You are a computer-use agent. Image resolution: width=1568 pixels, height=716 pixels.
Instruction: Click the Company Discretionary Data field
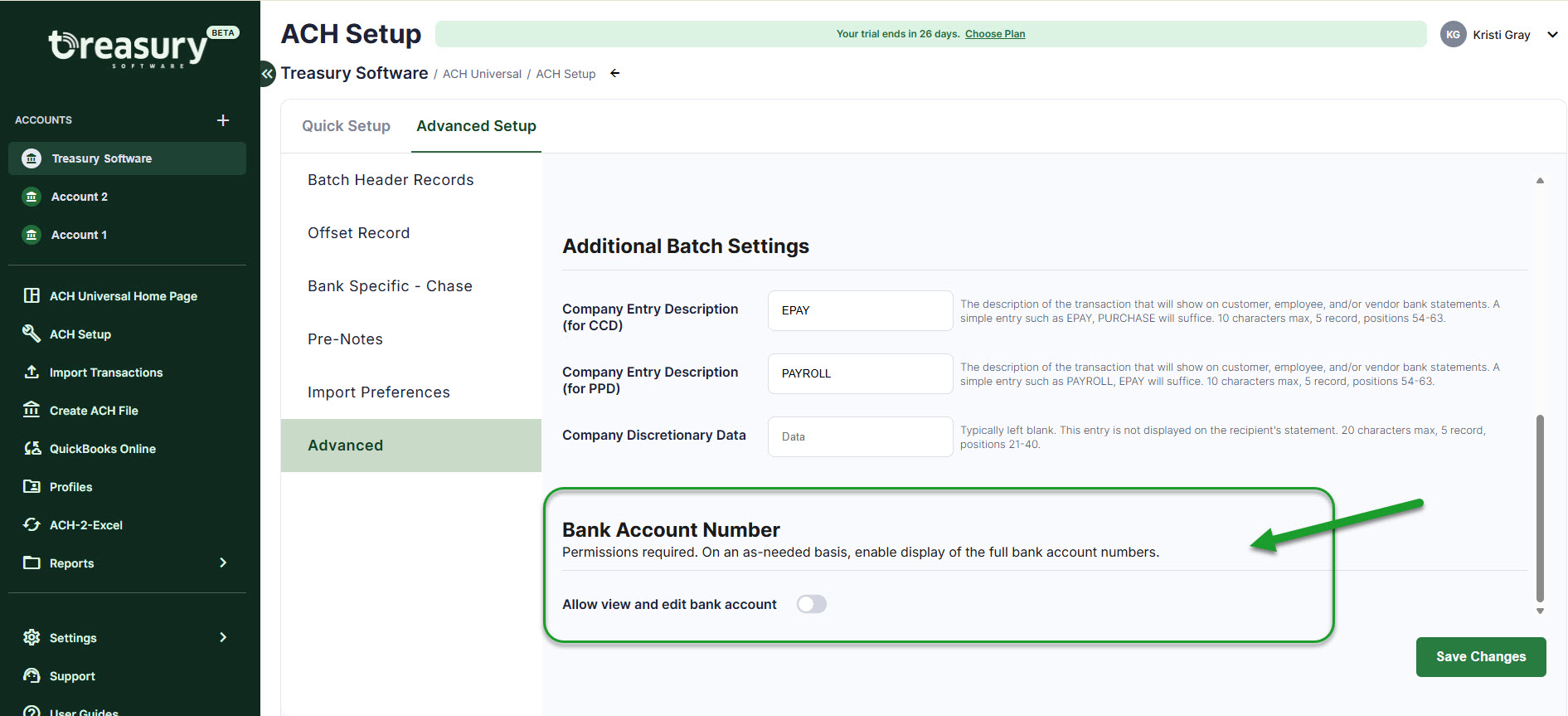[x=860, y=436]
